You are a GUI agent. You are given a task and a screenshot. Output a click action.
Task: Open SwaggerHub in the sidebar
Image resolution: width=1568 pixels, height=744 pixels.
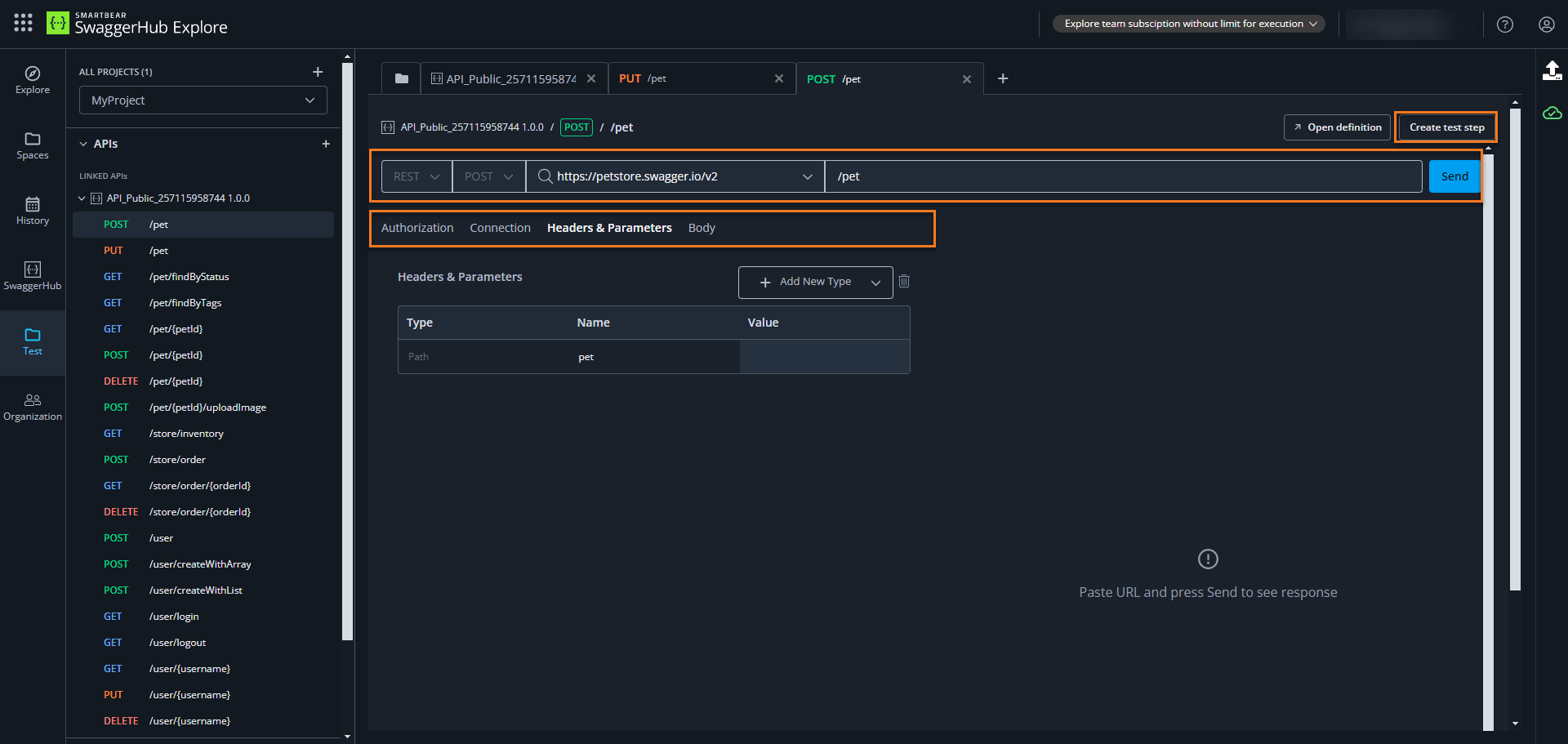click(x=33, y=277)
